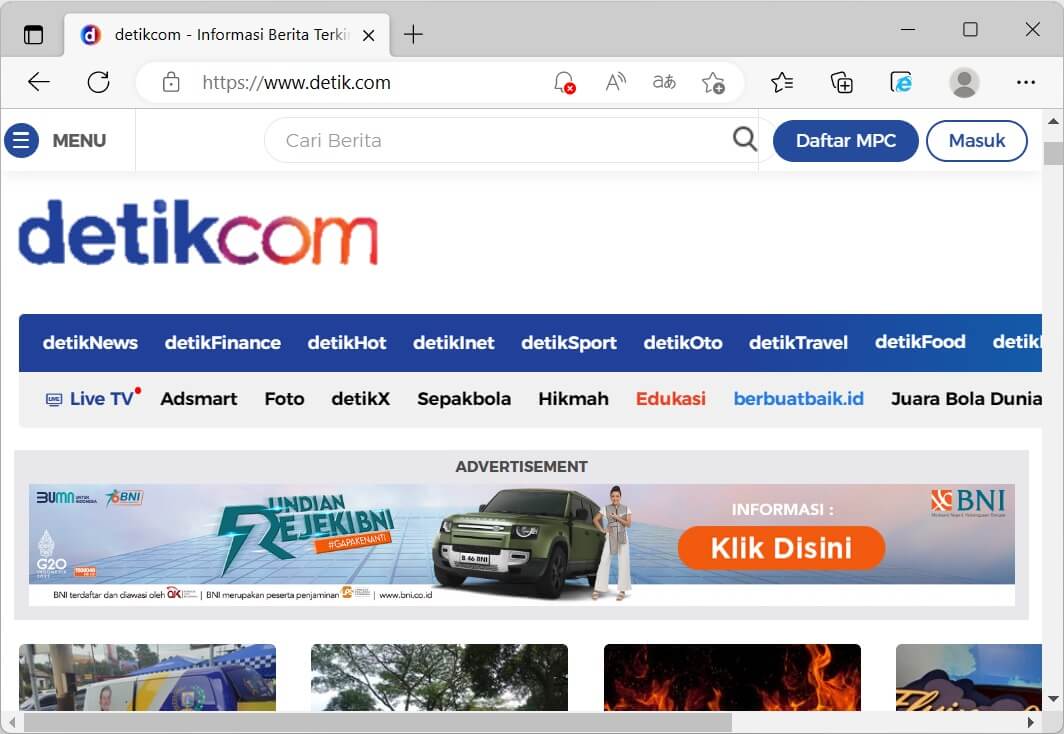Image resolution: width=1064 pixels, height=734 pixels.
Task: Open the hamburger MENU icon
Action: [x=21, y=141]
